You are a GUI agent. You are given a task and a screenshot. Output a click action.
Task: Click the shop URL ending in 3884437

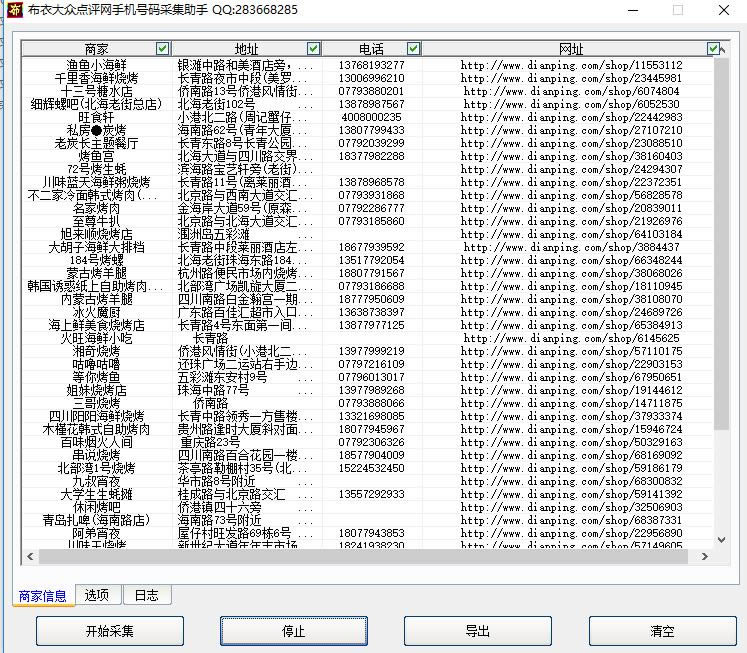click(571, 247)
